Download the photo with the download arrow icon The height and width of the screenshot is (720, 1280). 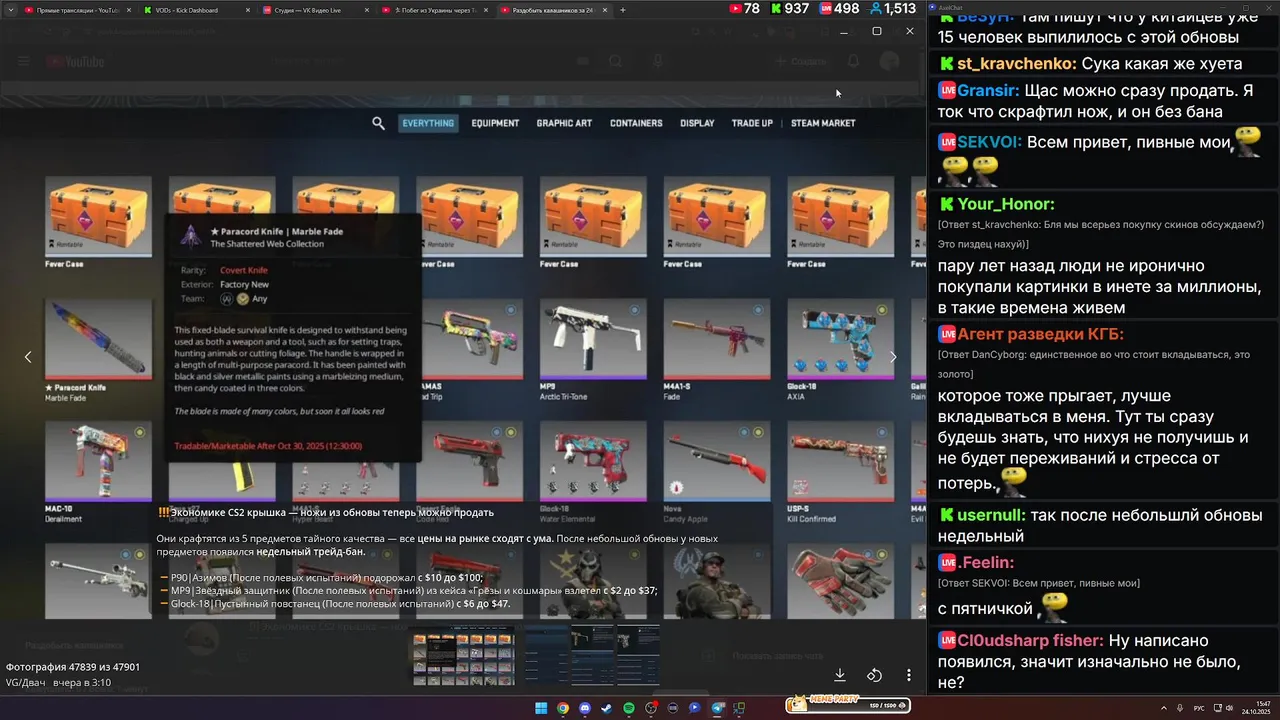click(840, 675)
